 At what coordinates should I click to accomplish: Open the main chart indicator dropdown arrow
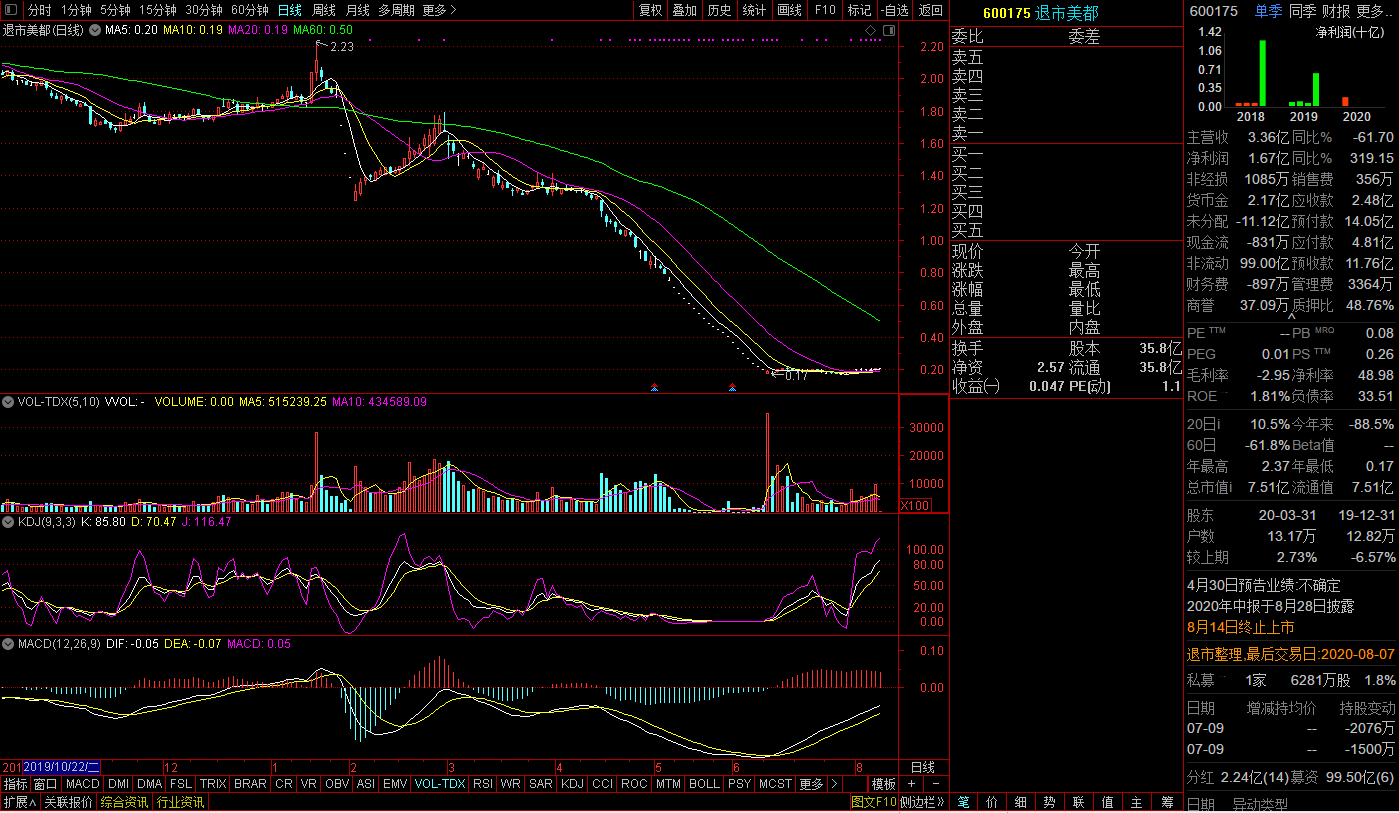(95, 31)
